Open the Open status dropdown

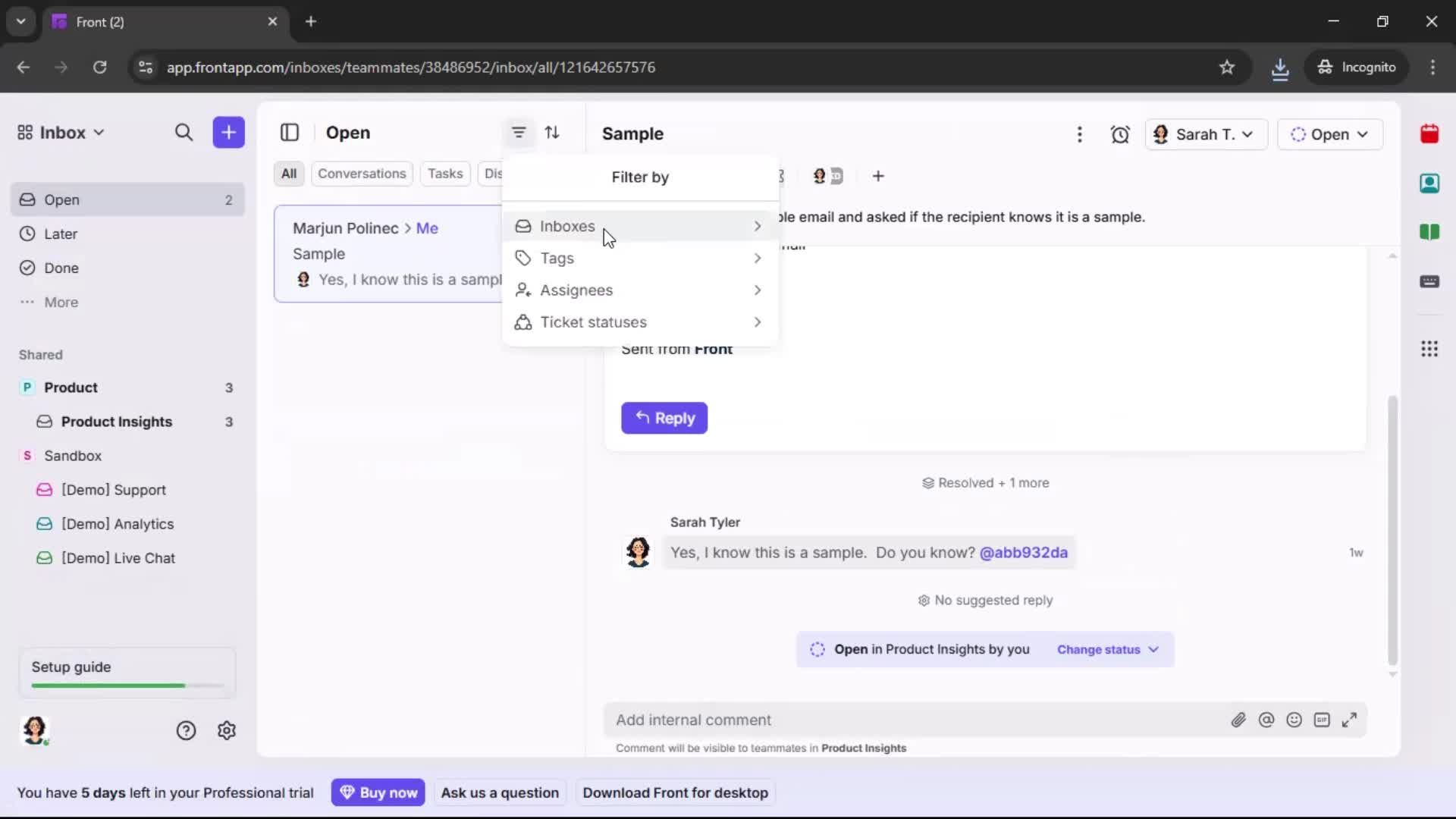(1330, 134)
